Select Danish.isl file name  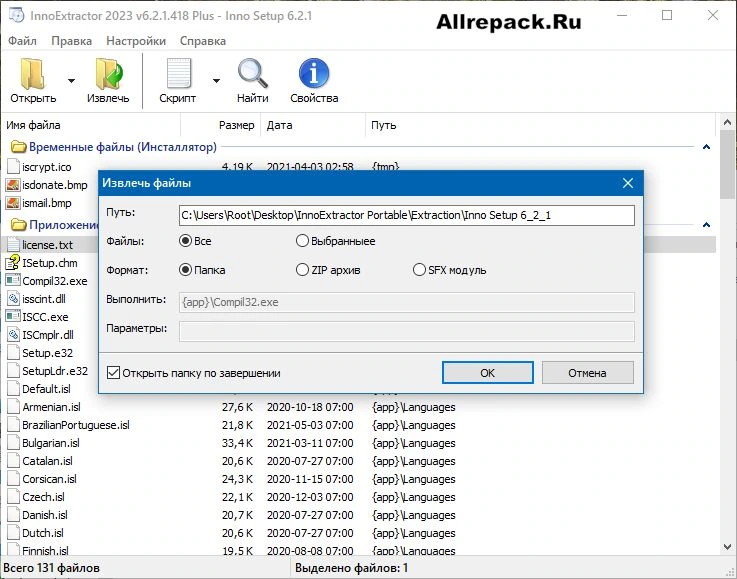(x=45, y=515)
